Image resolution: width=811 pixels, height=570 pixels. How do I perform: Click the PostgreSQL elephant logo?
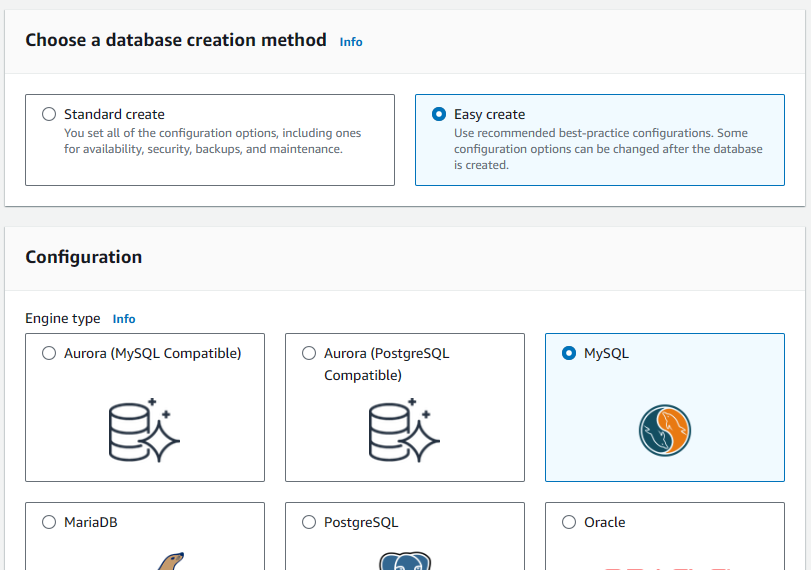click(x=404, y=561)
